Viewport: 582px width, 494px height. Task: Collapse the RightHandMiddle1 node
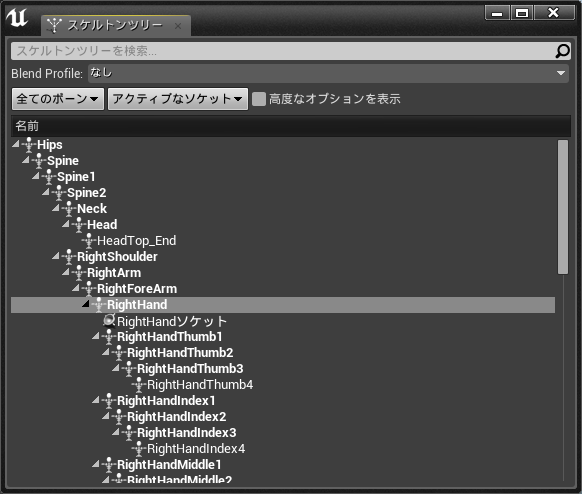click(x=96, y=464)
